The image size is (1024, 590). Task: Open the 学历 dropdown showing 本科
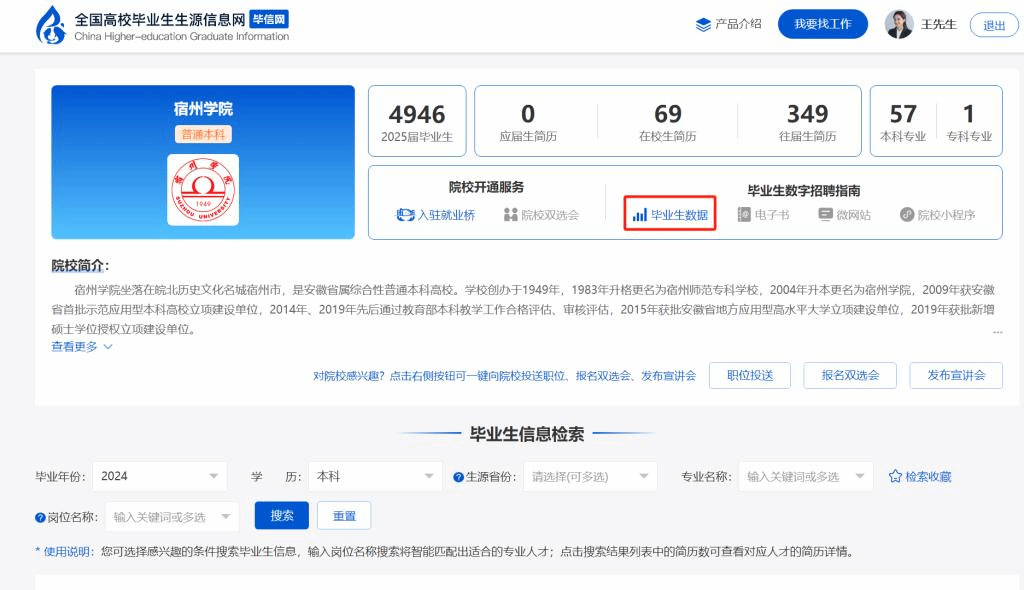tap(374, 476)
